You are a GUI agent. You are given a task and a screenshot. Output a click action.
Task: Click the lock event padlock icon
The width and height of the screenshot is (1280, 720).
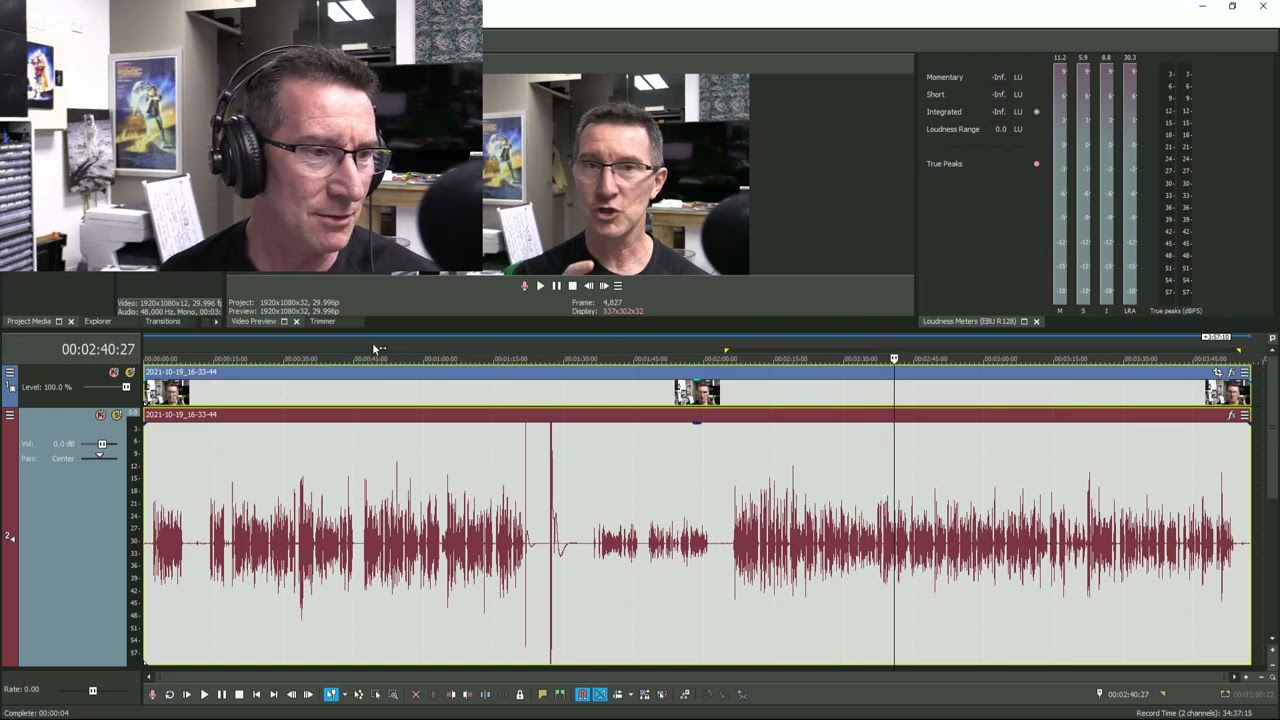[x=520, y=694]
